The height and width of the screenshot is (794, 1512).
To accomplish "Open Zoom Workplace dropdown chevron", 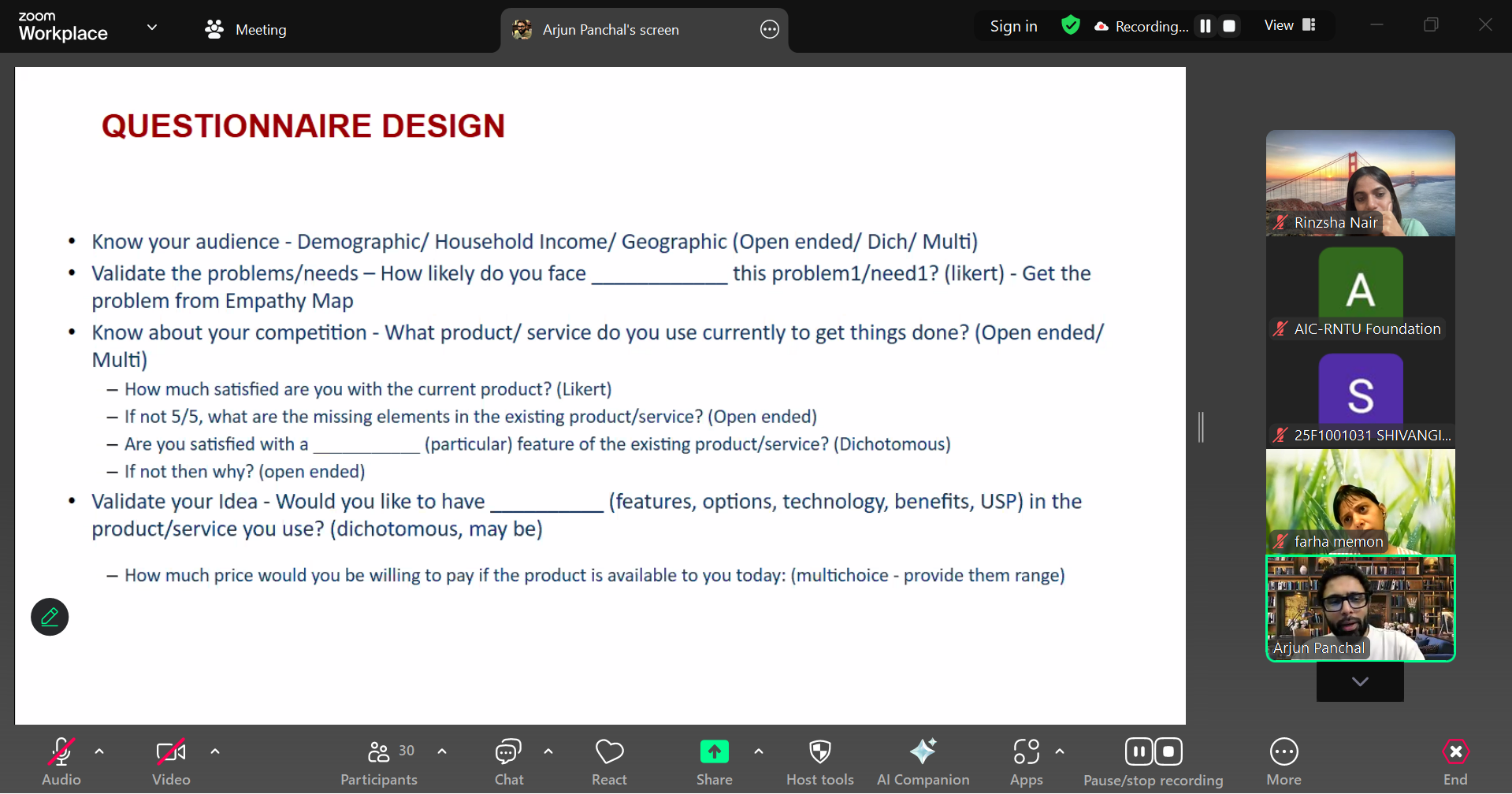I will pos(152,28).
